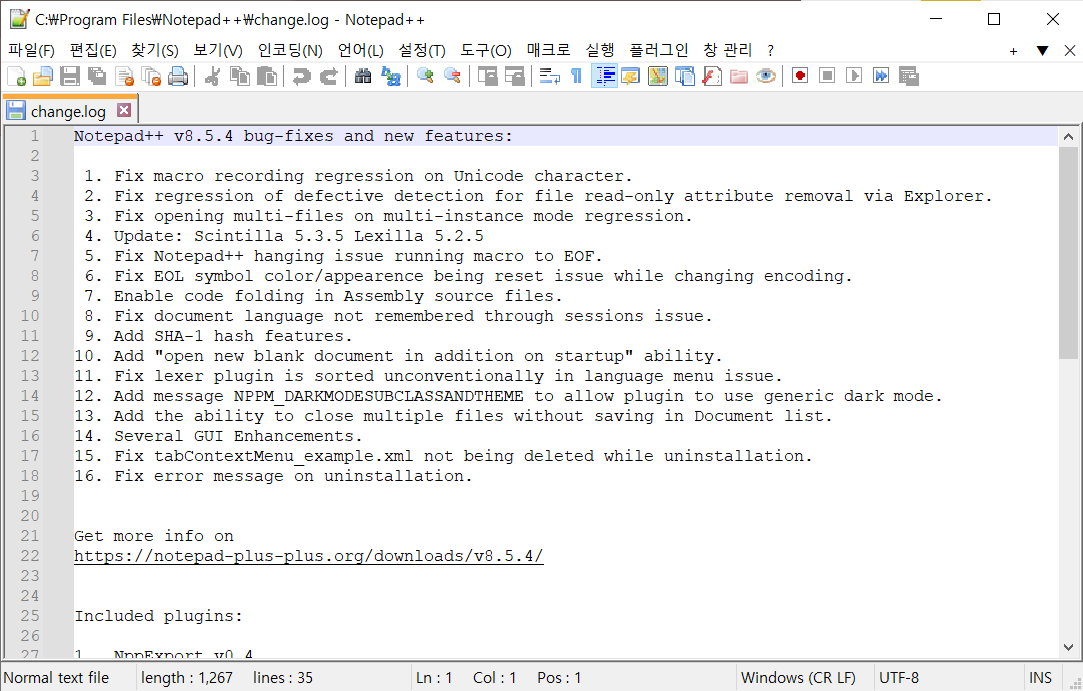1083x691 pixels.
Task: Open the tab list dropdown triangle
Action: (x=1042, y=50)
